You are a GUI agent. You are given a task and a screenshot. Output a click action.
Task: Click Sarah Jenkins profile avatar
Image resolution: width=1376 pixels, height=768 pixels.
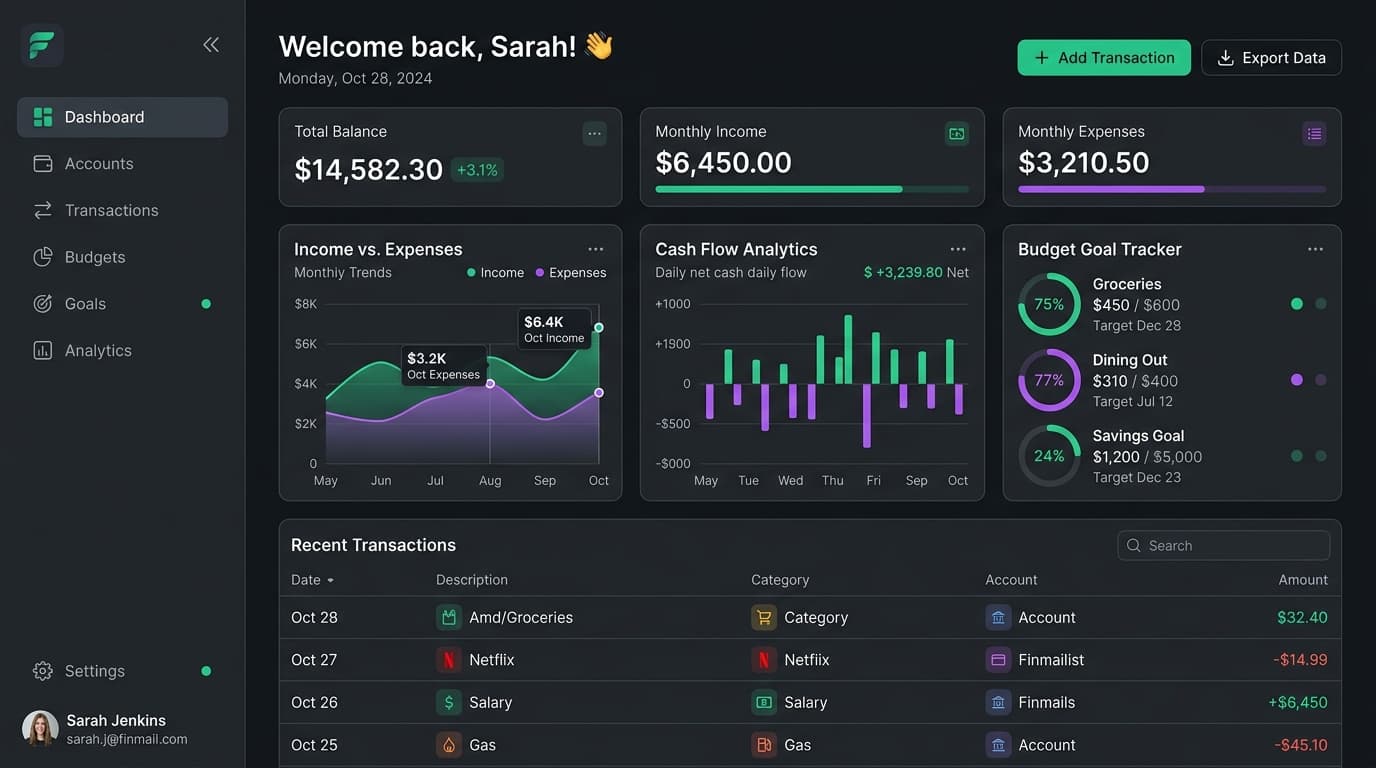click(x=40, y=729)
